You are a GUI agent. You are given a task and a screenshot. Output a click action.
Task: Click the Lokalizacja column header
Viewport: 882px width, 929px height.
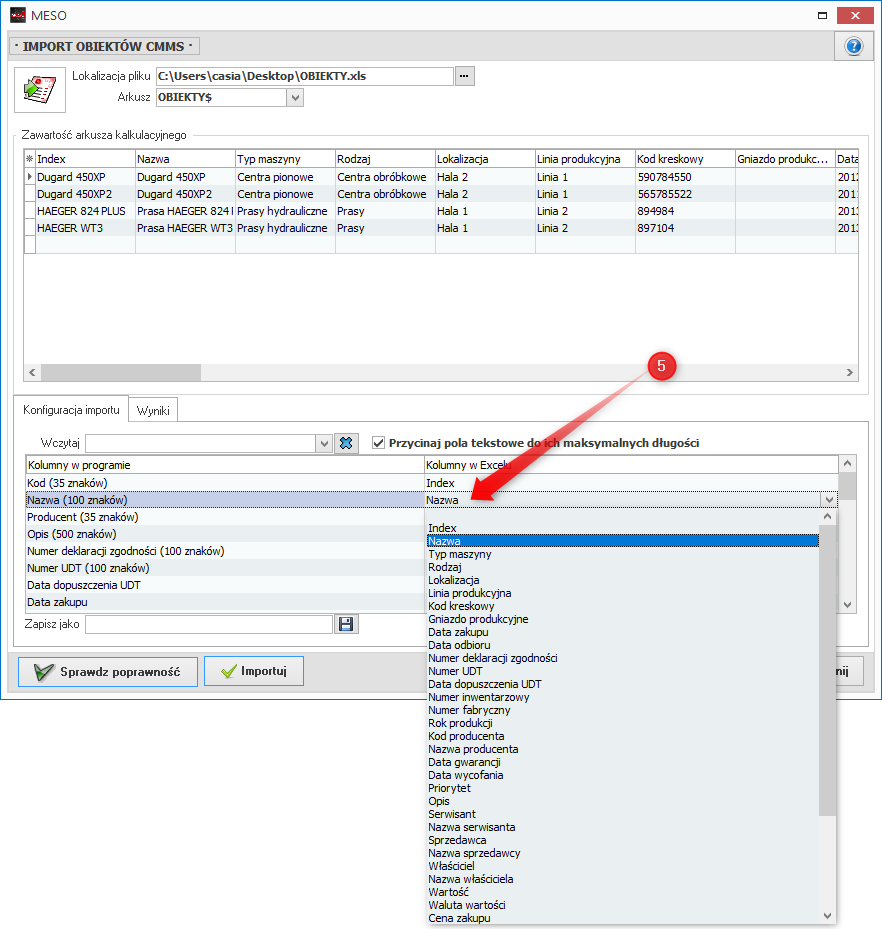click(484, 159)
